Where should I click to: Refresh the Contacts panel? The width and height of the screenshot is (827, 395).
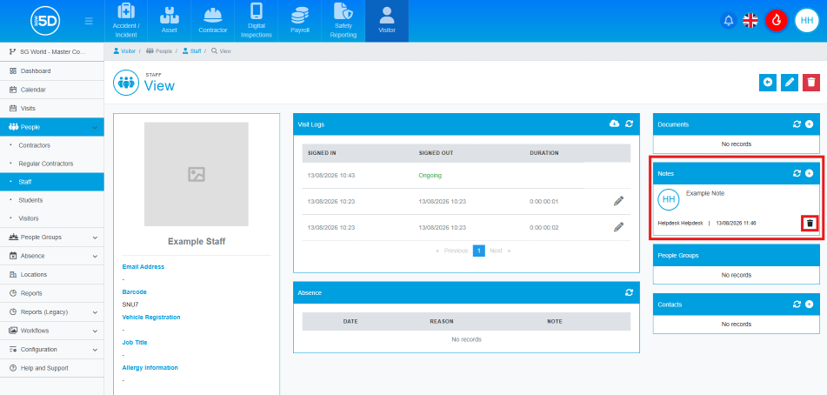[x=797, y=304]
